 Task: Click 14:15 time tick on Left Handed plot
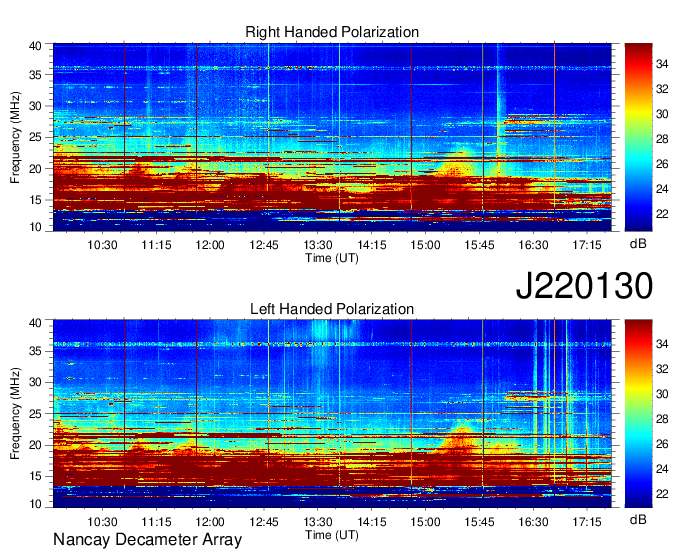372,522
